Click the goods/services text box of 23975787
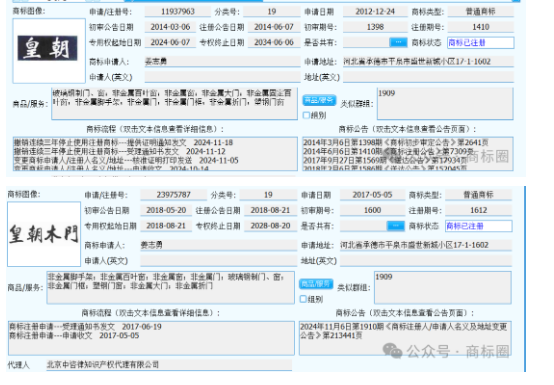The width and height of the screenshot is (554, 385). (x=170, y=288)
